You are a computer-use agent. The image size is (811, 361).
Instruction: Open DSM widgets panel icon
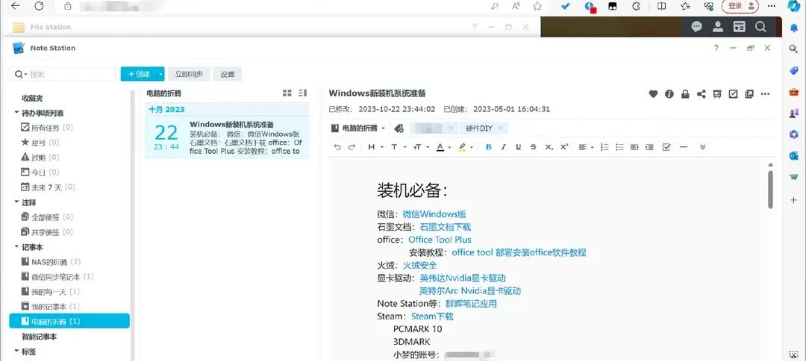[x=739, y=27]
